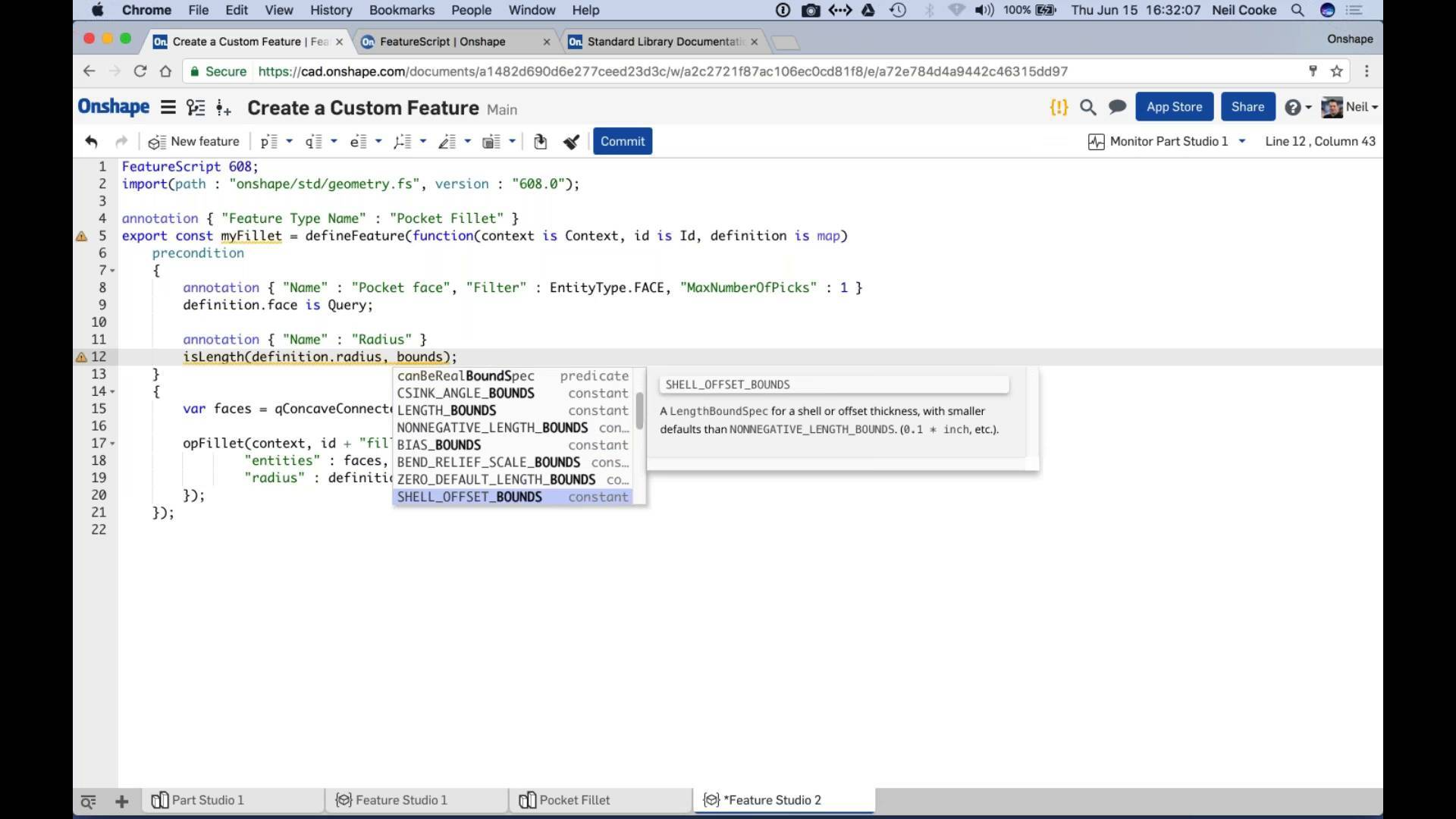Screen dimensions: 1456x819
Task: Expand sketch snippet dropdown arrow
Action: [468, 141]
